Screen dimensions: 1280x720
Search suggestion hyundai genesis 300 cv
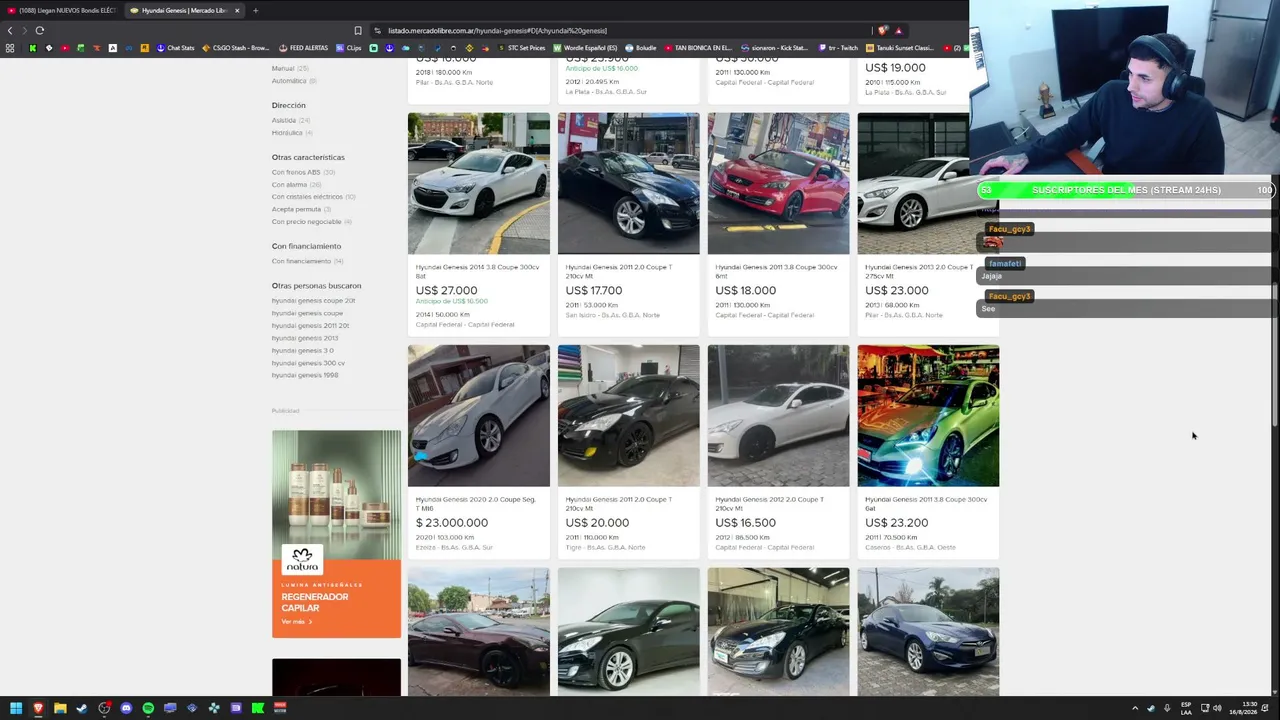point(307,363)
